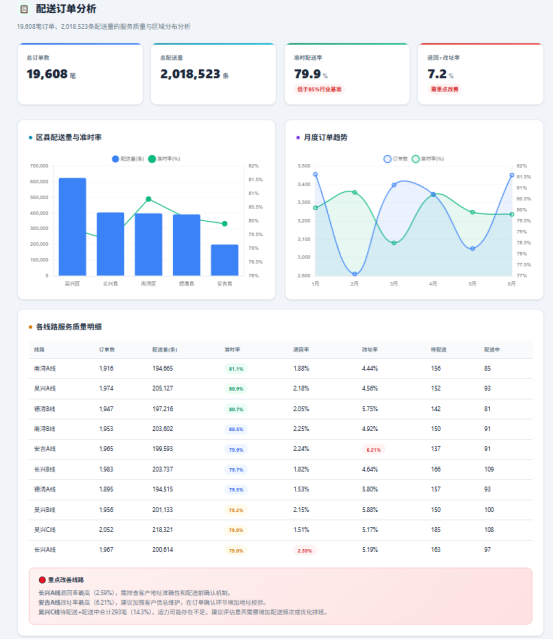
Task: Toggle the blue 配送量(条) legend in bar chart
Action: pos(128,159)
